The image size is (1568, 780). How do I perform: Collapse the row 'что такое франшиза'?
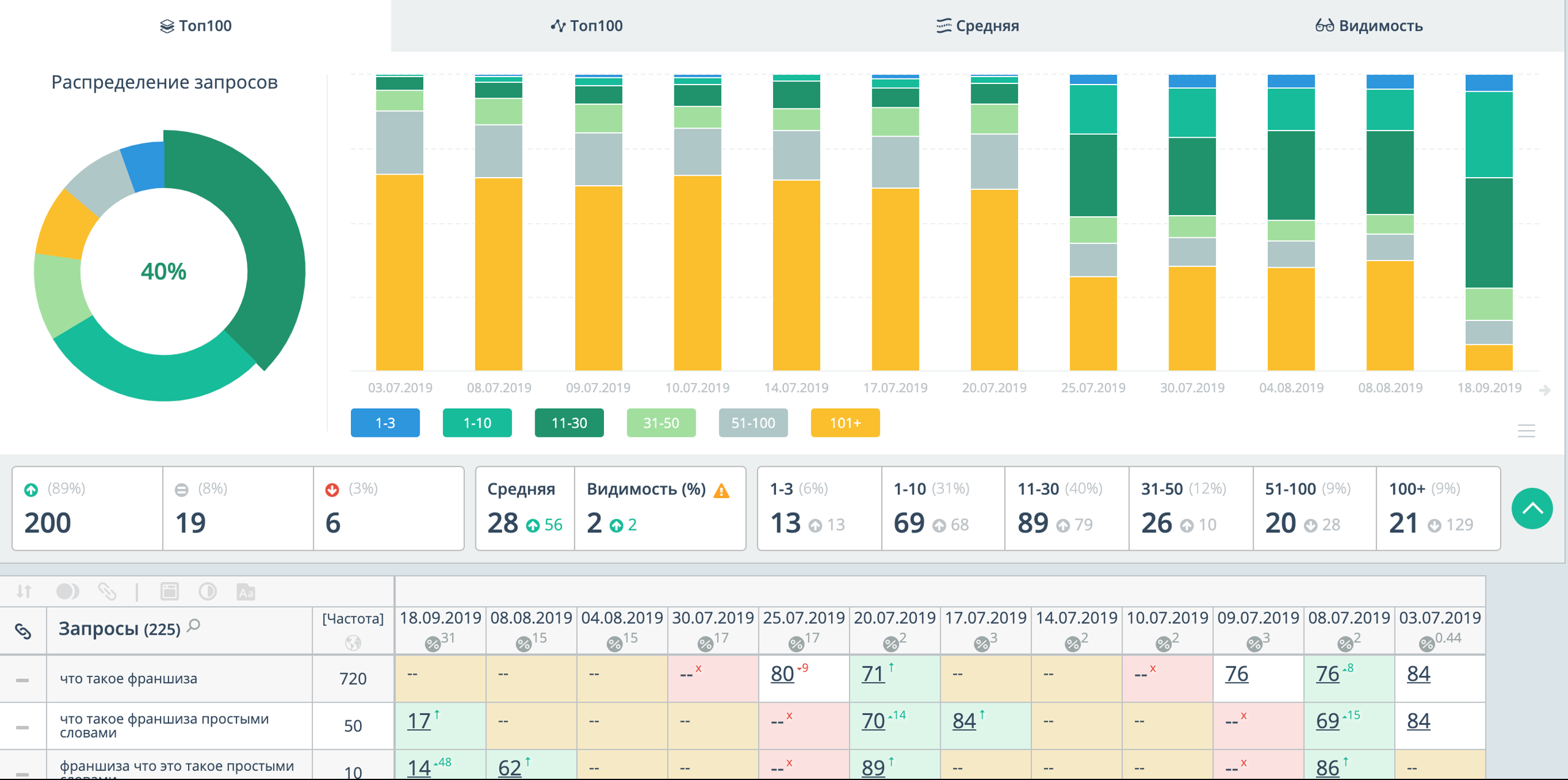23,680
